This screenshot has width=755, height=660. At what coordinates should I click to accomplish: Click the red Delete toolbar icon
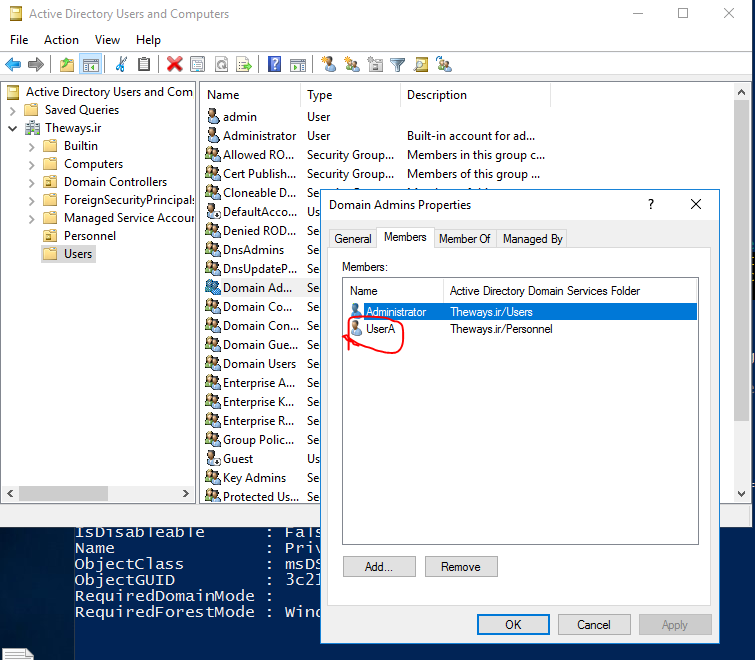click(174, 64)
